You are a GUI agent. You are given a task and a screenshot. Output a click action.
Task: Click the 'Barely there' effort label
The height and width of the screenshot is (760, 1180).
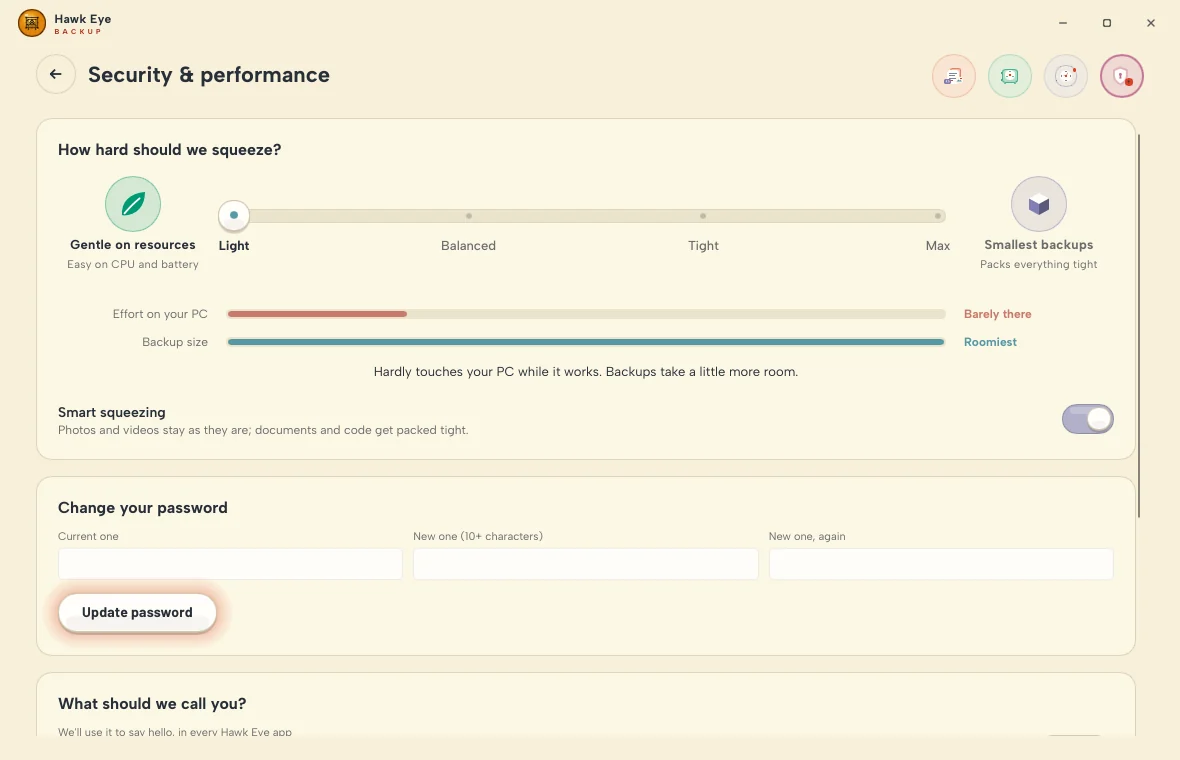coord(997,314)
